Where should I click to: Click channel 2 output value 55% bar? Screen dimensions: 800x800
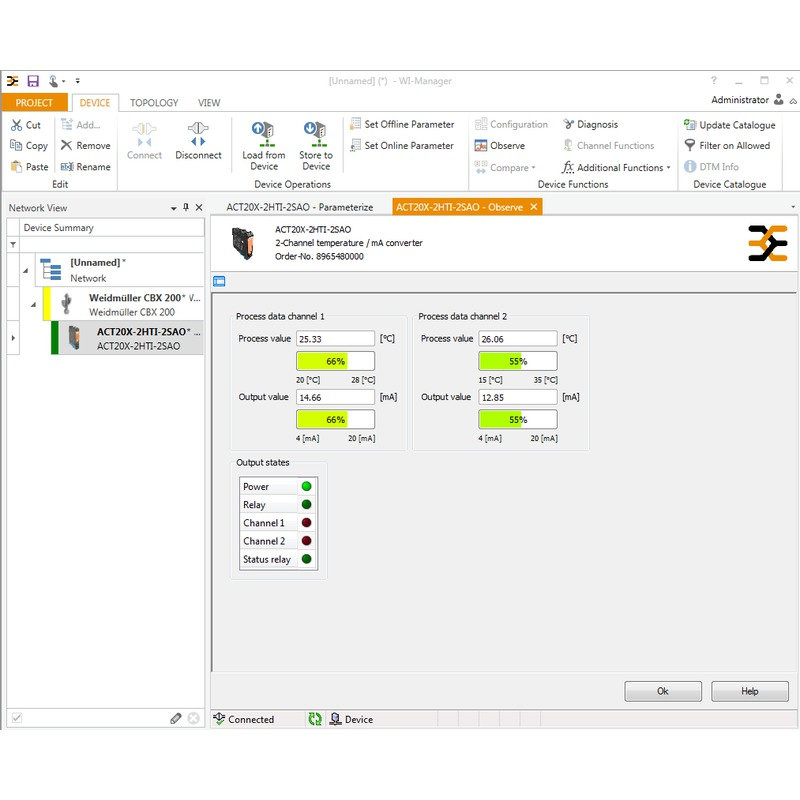pyautogui.click(x=518, y=419)
